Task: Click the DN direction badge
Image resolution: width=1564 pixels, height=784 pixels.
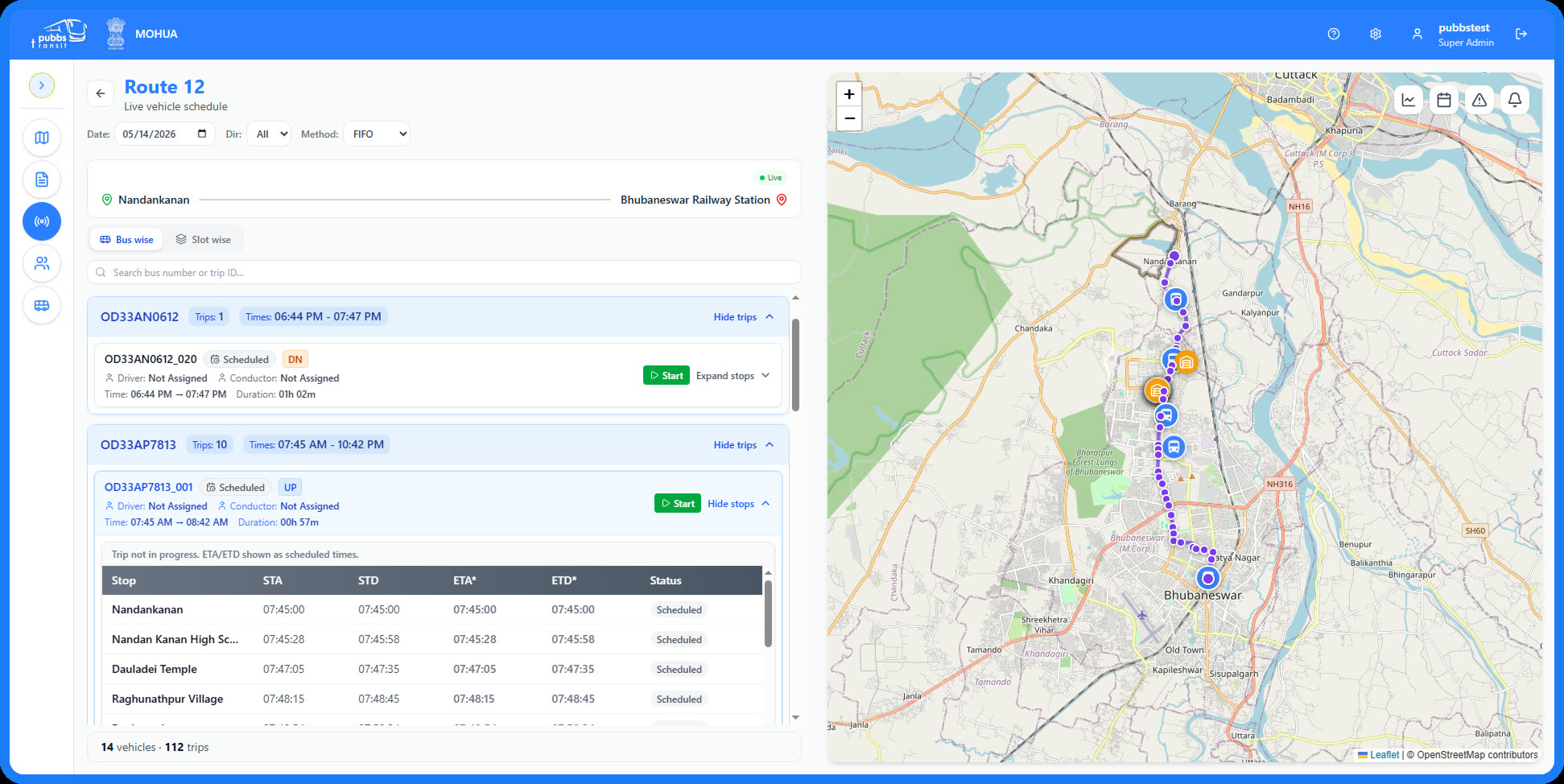Action: (295, 359)
